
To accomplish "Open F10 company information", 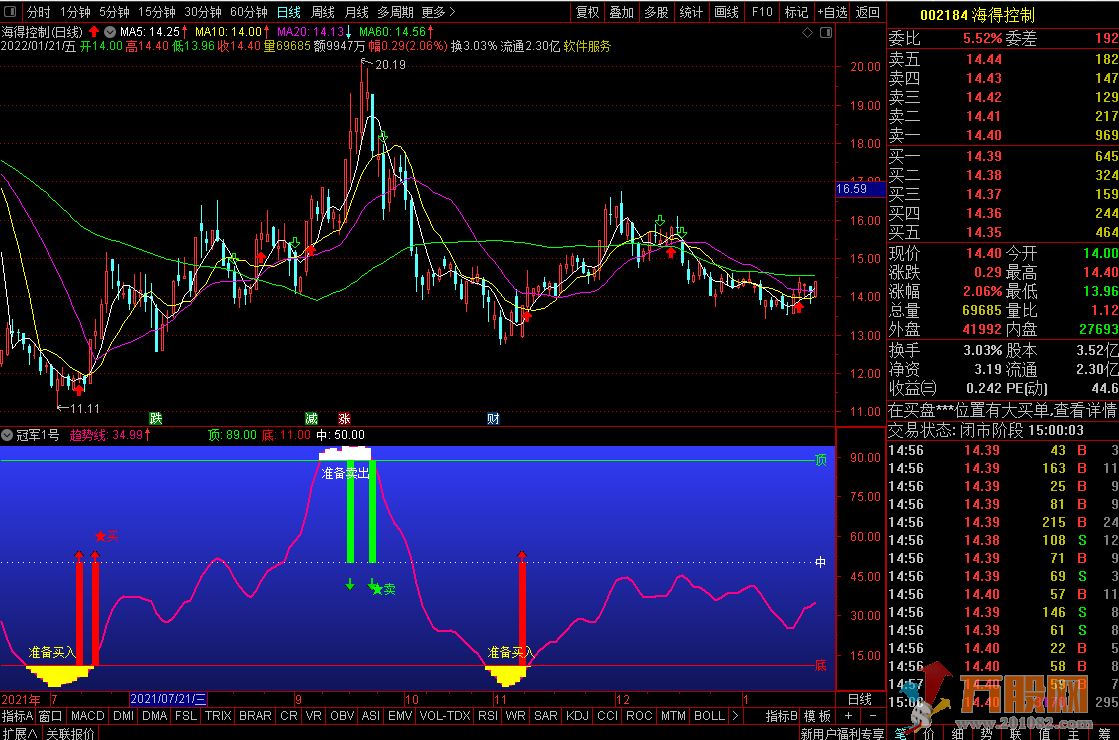I will [x=762, y=12].
